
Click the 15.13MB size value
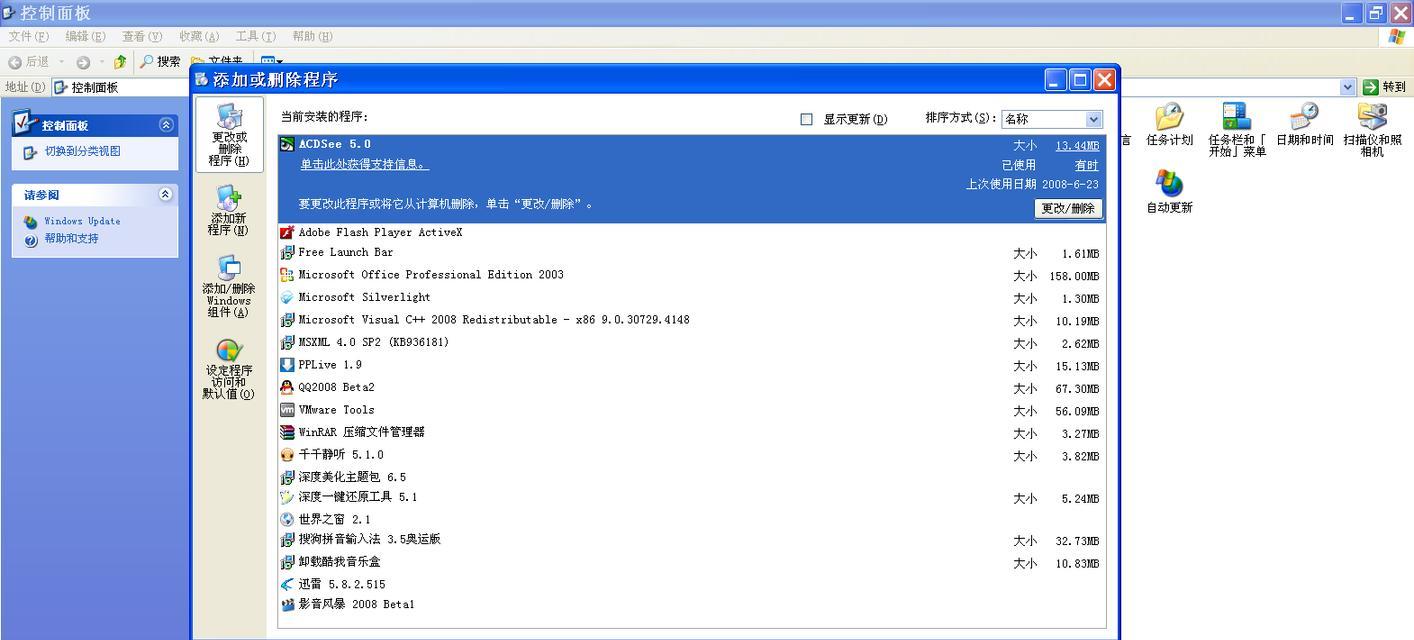tap(1077, 367)
